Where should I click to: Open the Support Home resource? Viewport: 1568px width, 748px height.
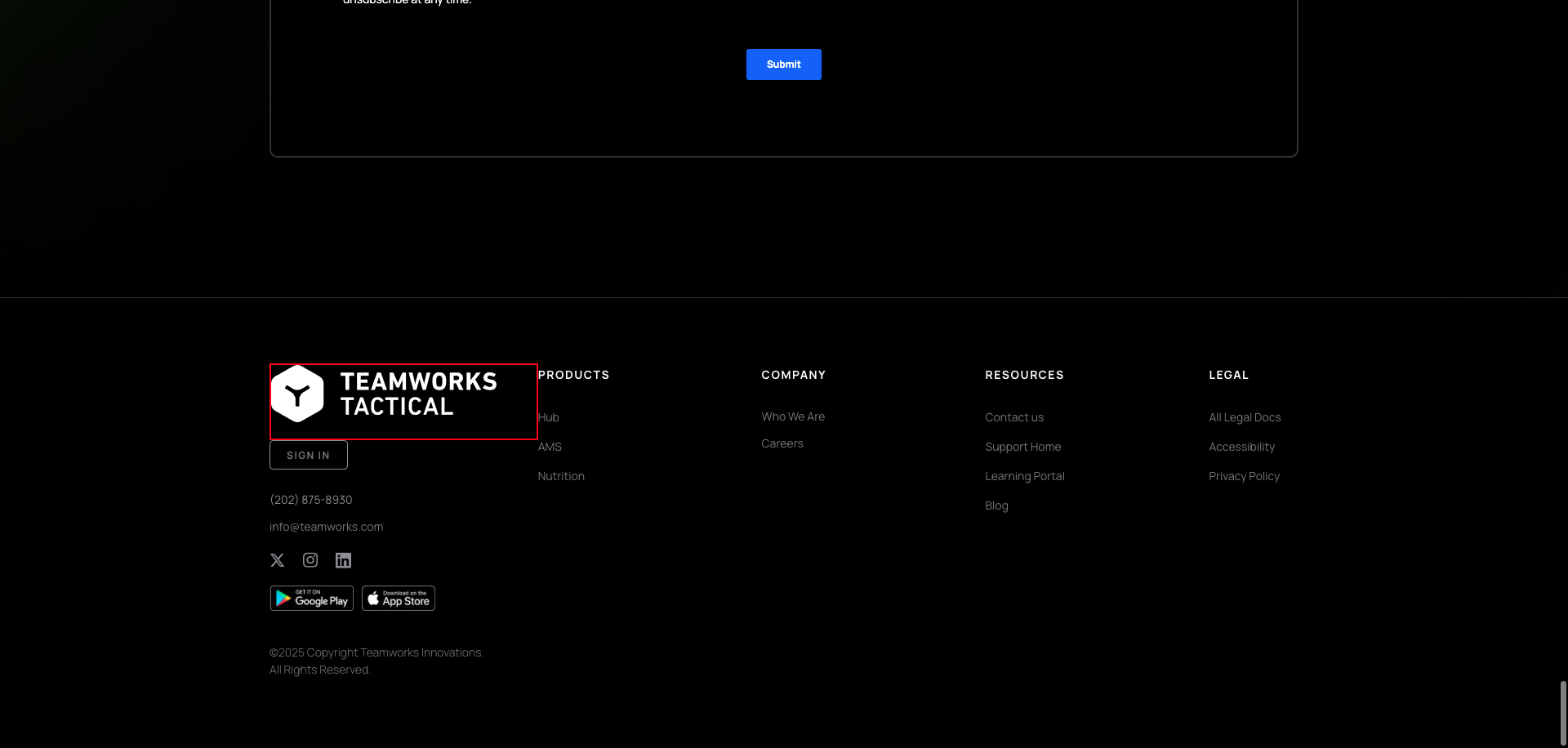(x=1022, y=447)
